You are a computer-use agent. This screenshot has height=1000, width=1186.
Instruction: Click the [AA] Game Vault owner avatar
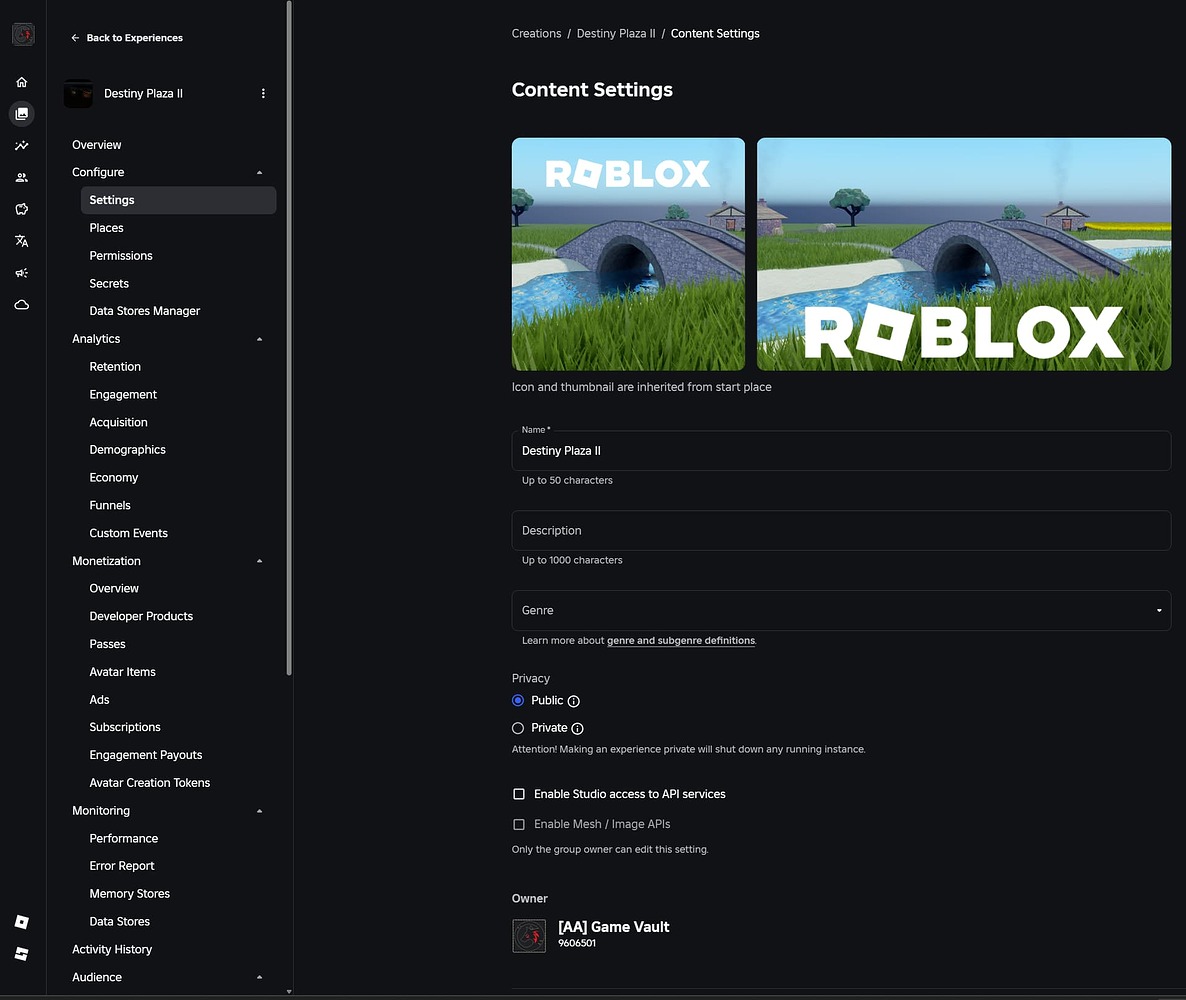pyautogui.click(x=529, y=936)
